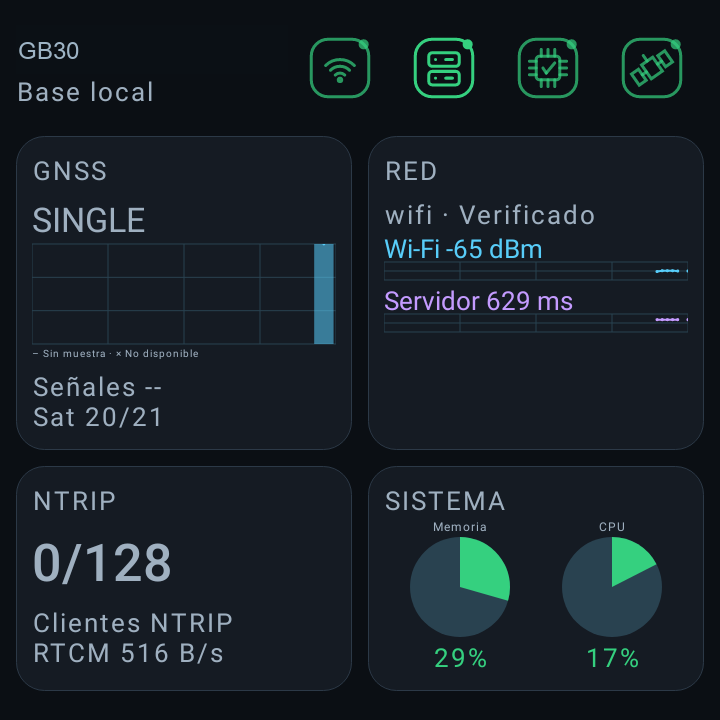Select the 17% CPU value

click(613, 658)
